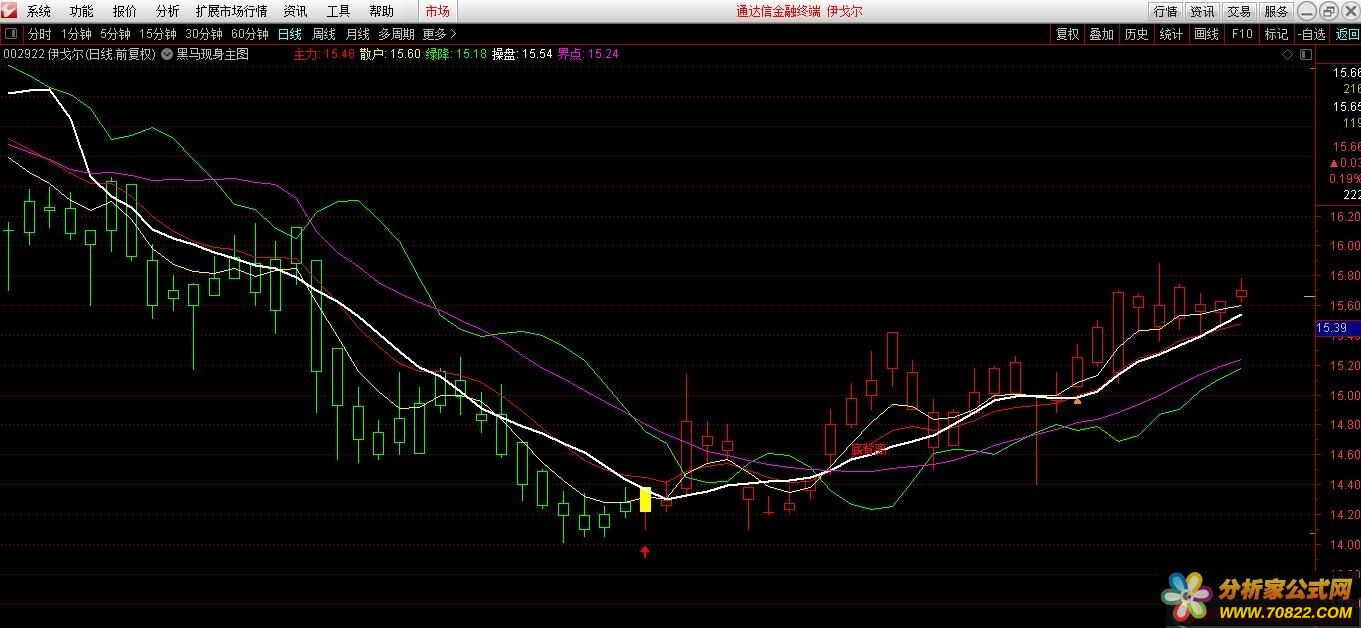Toggle the small window icon at toolbar's far right
The width and height of the screenshot is (1361, 628).
tap(1306, 54)
